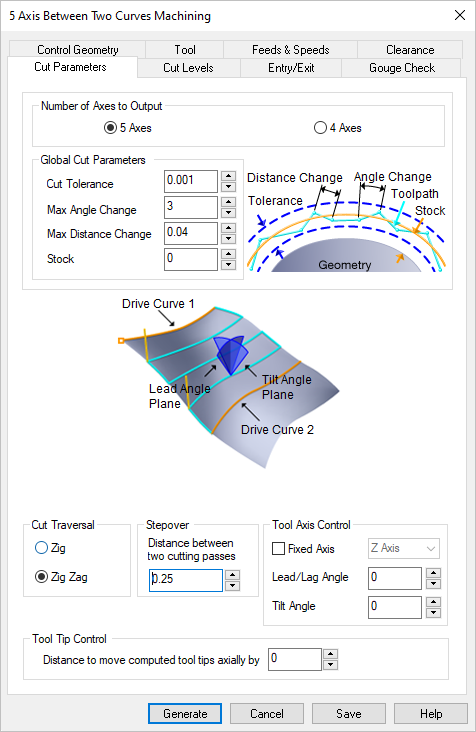The height and width of the screenshot is (732, 476).
Task: Open the Z Axis dropdown
Action: pos(404,548)
